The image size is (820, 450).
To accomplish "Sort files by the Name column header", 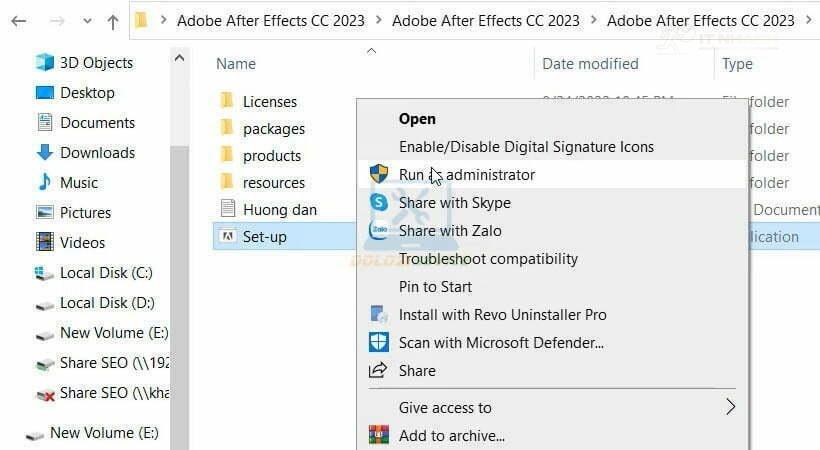I will pos(236,64).
